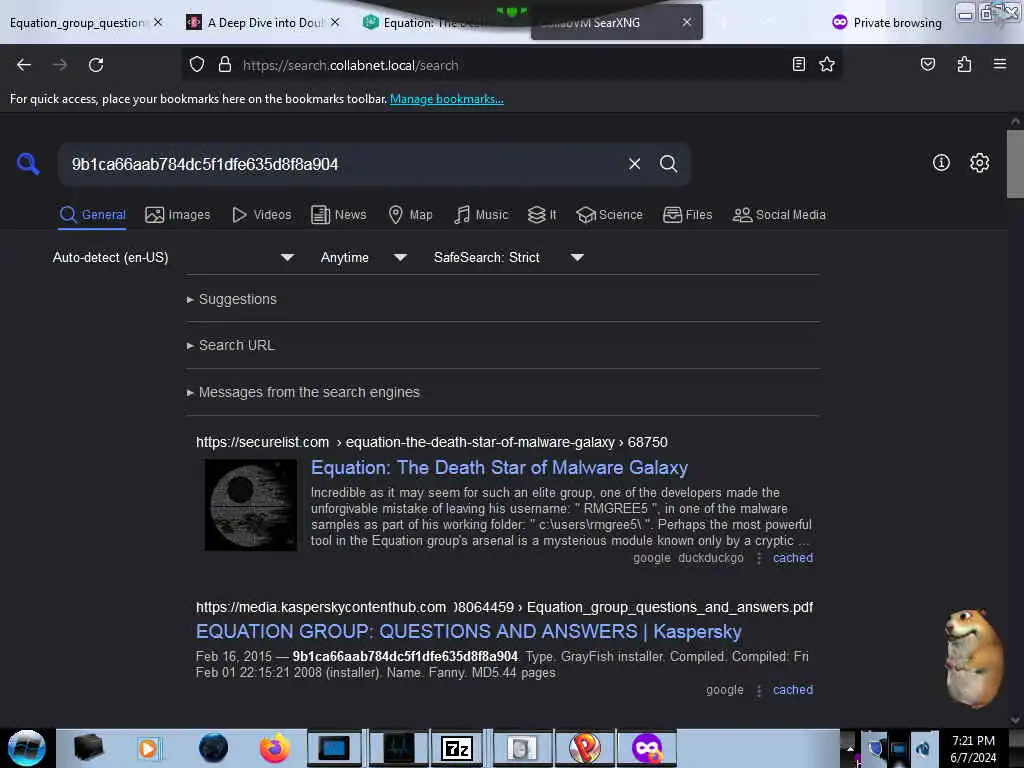Select the News search category

tap(339, 215)
